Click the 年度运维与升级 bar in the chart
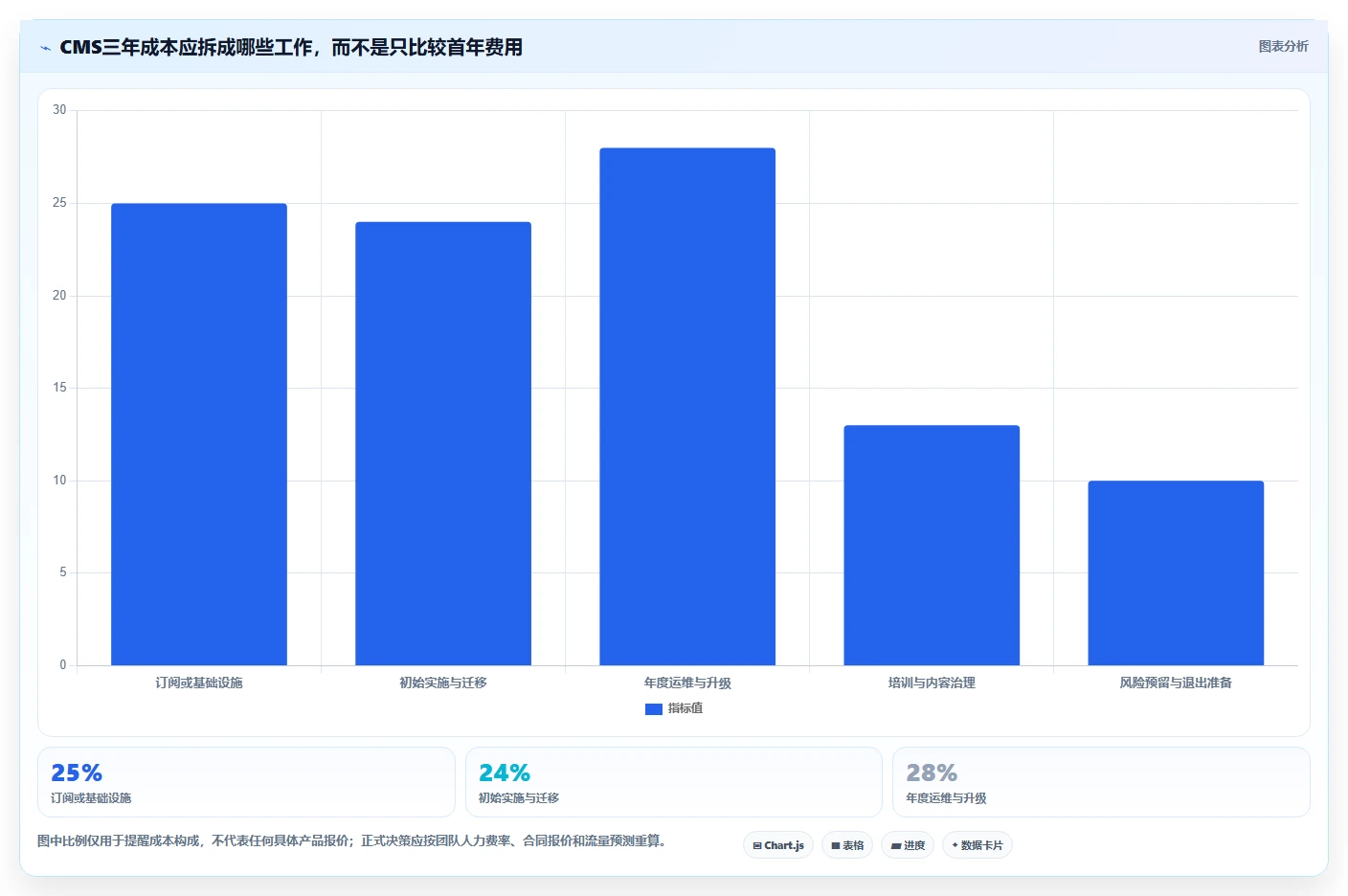 [x=687, y=407]
